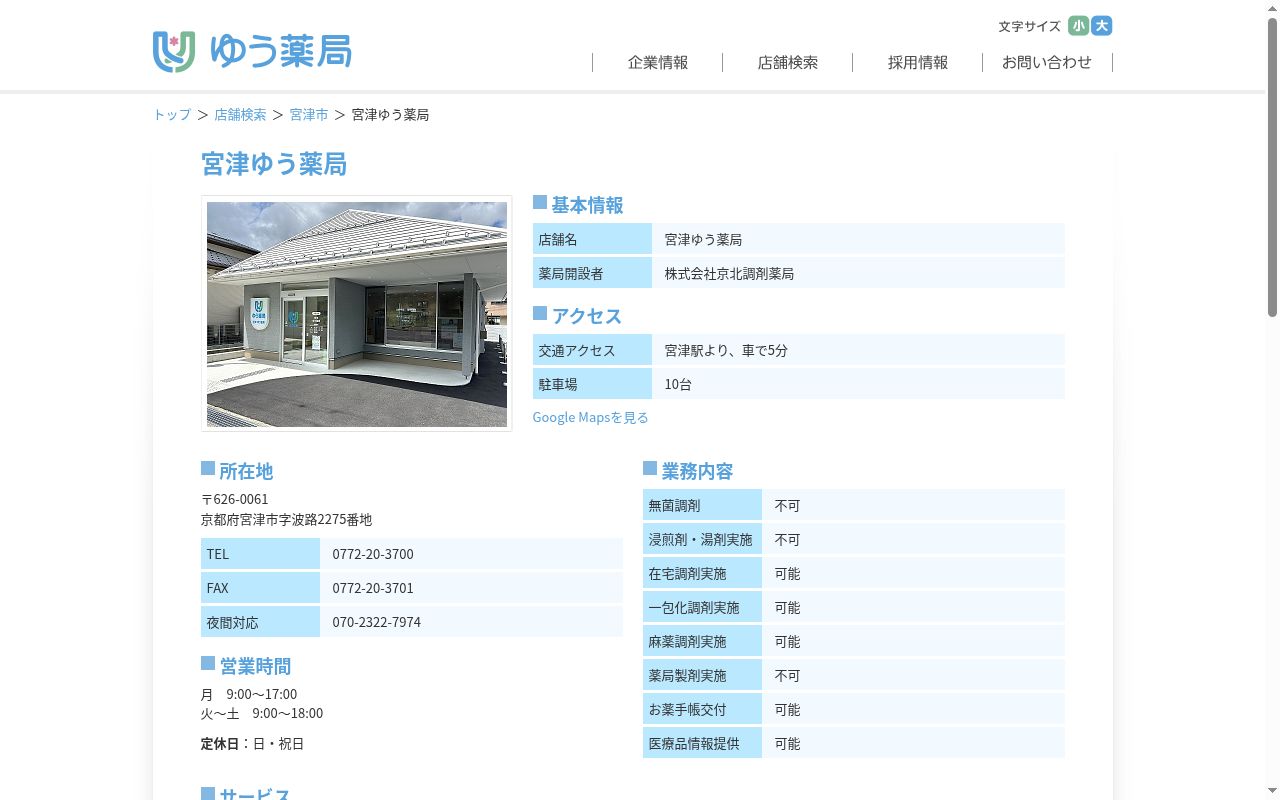Open the 宮津市 breadcrumb link
The image size is (1280, 800).
[x=309, y=115]
